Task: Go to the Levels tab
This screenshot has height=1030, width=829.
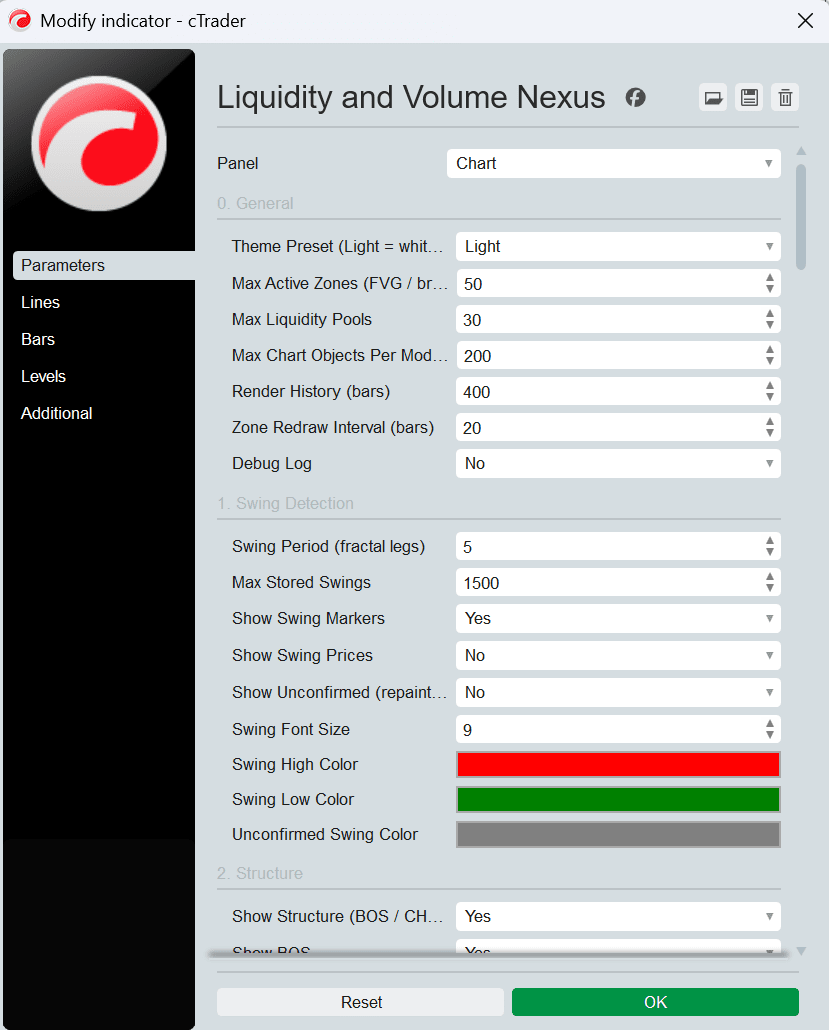Action: [43, 376]
